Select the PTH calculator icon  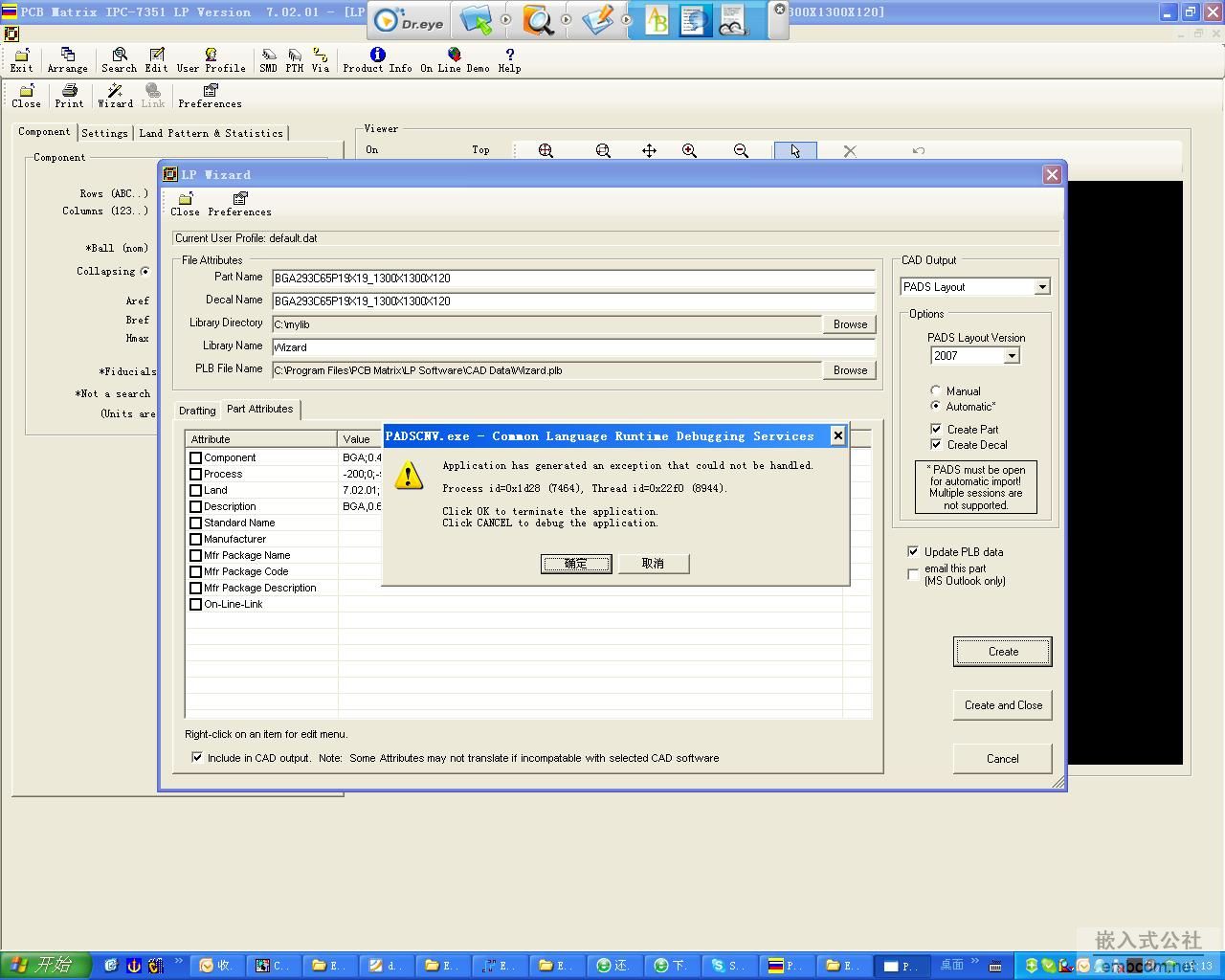pos(294,60)
